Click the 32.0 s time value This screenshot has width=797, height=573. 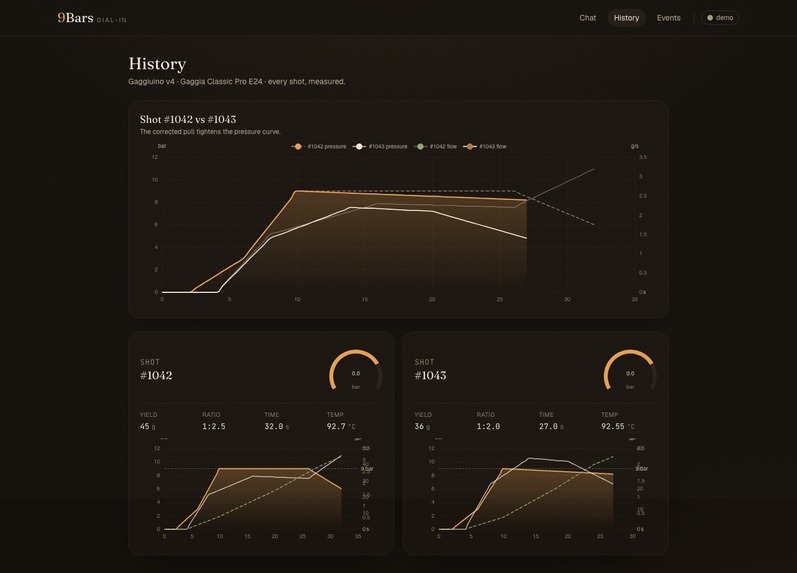pyautogui.click(x=277, y=427)
